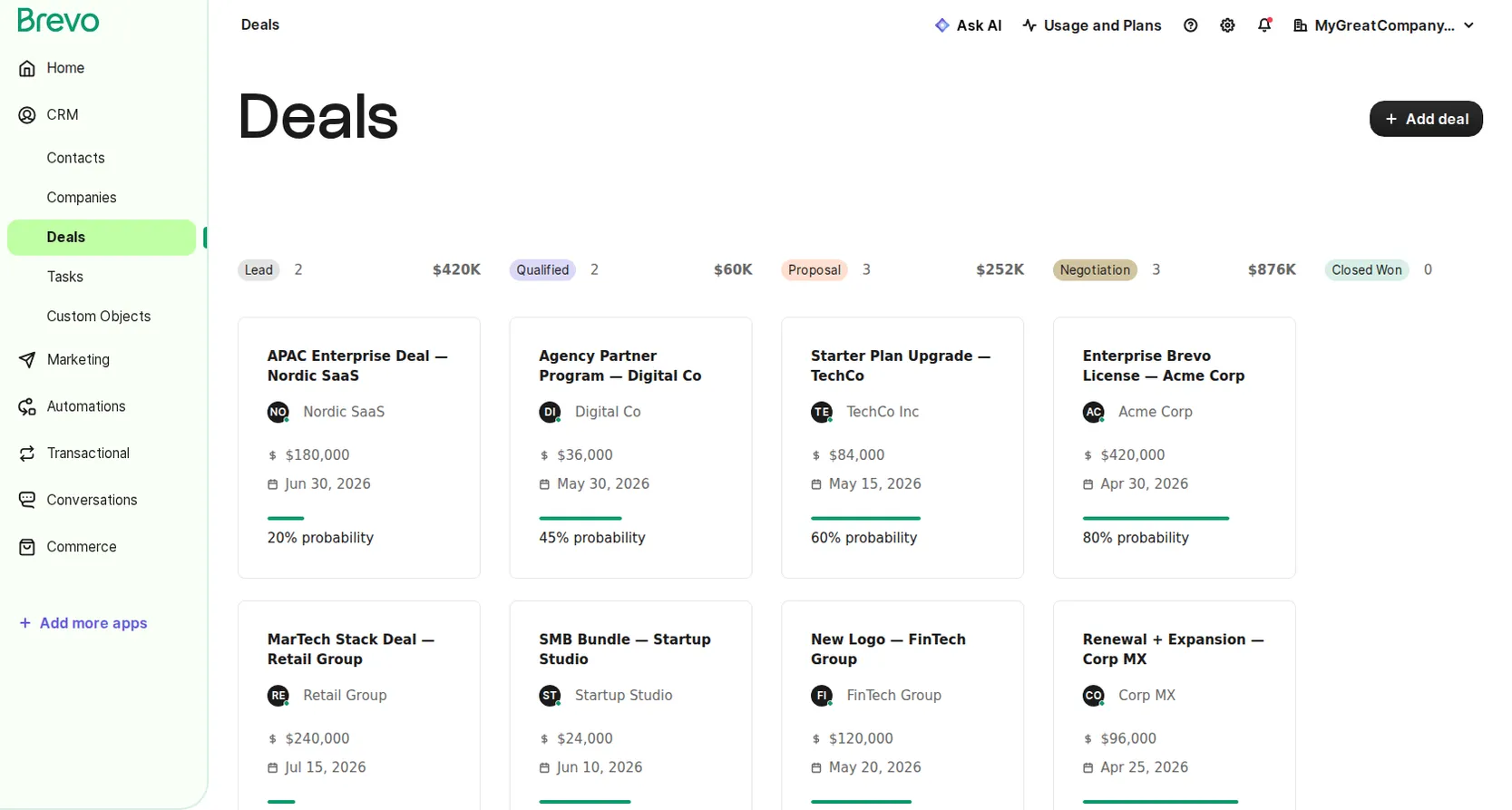
Task: Click the Transactional arrows icon
Action: point(27,454)
